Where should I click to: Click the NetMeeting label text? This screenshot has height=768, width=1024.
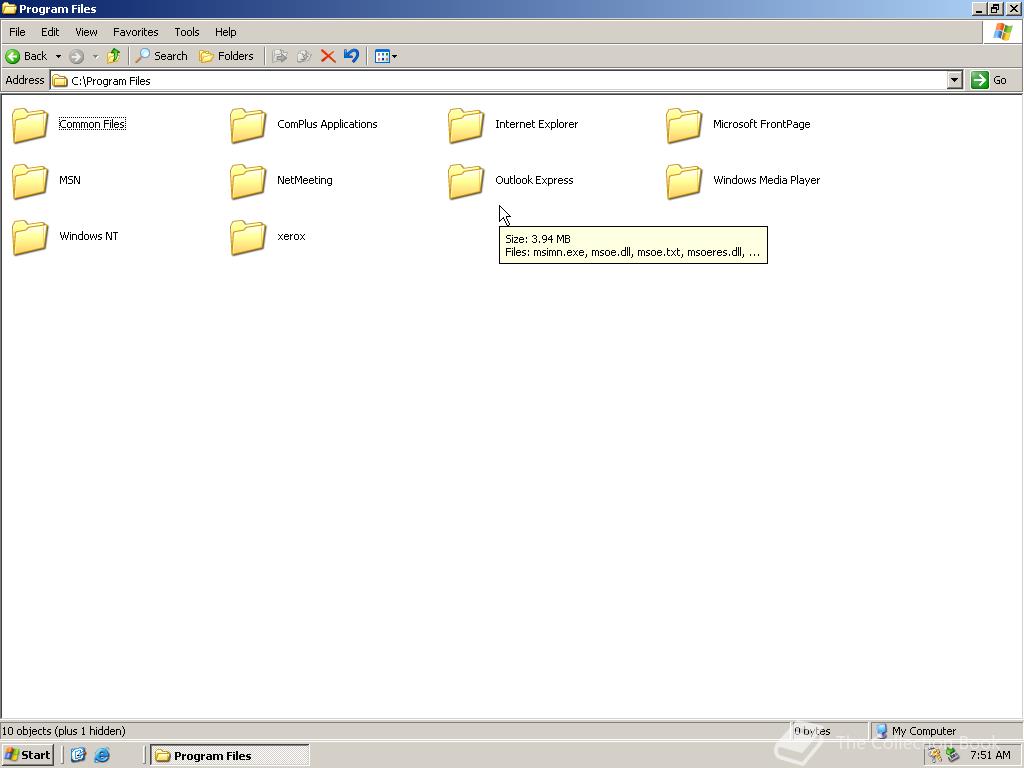(305, 180)
